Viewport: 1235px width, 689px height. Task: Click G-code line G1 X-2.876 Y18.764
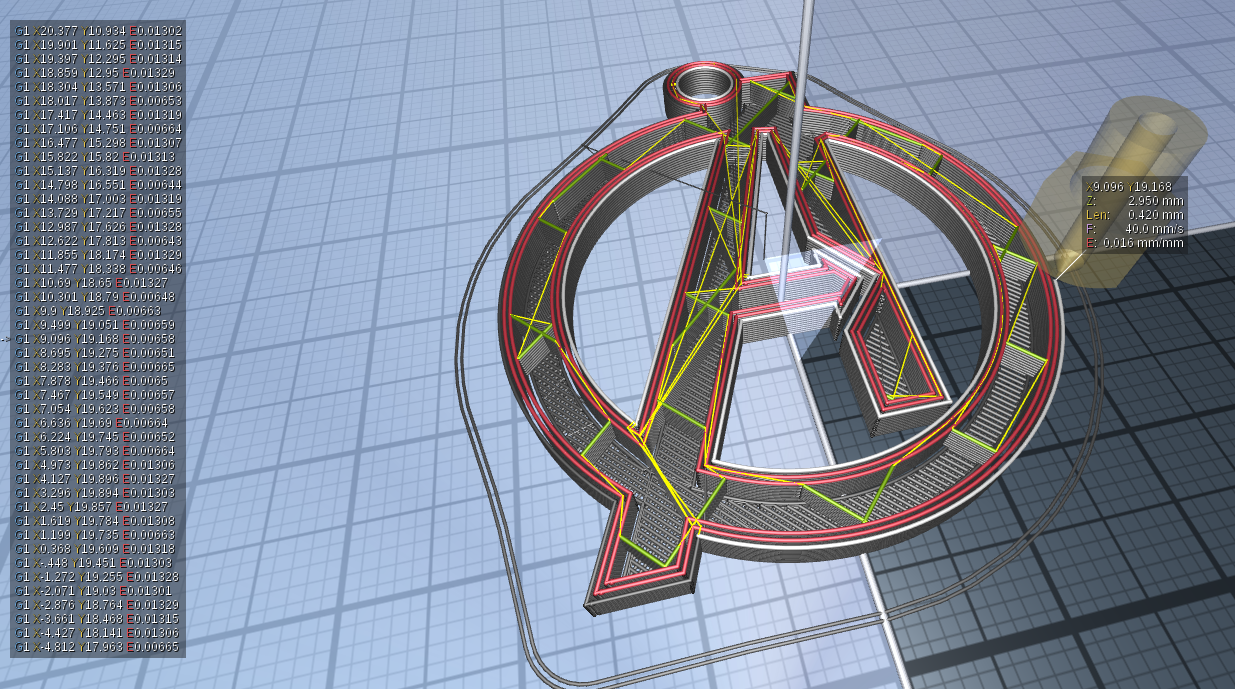tap(98, 605)
